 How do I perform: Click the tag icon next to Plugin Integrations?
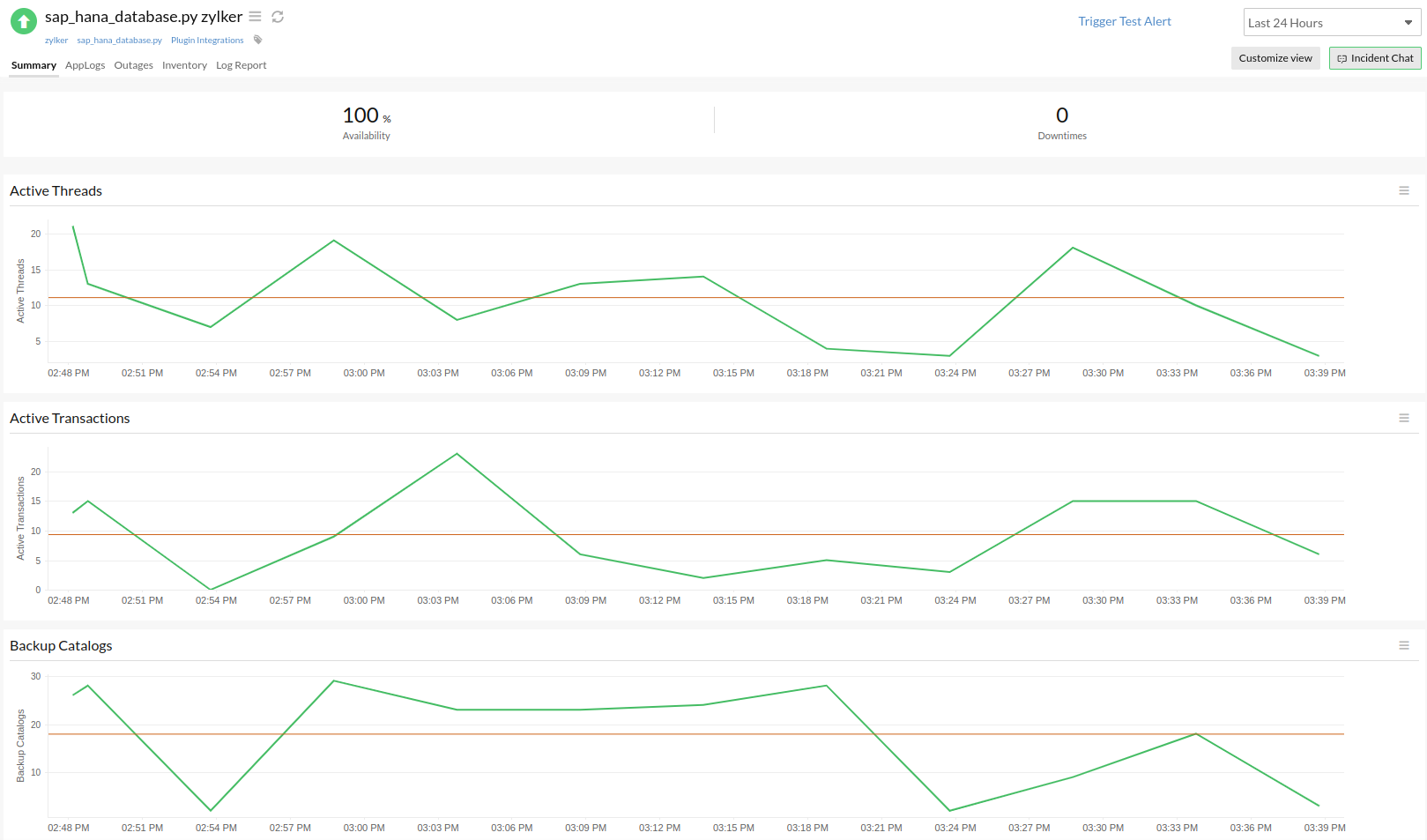(258, 40)
